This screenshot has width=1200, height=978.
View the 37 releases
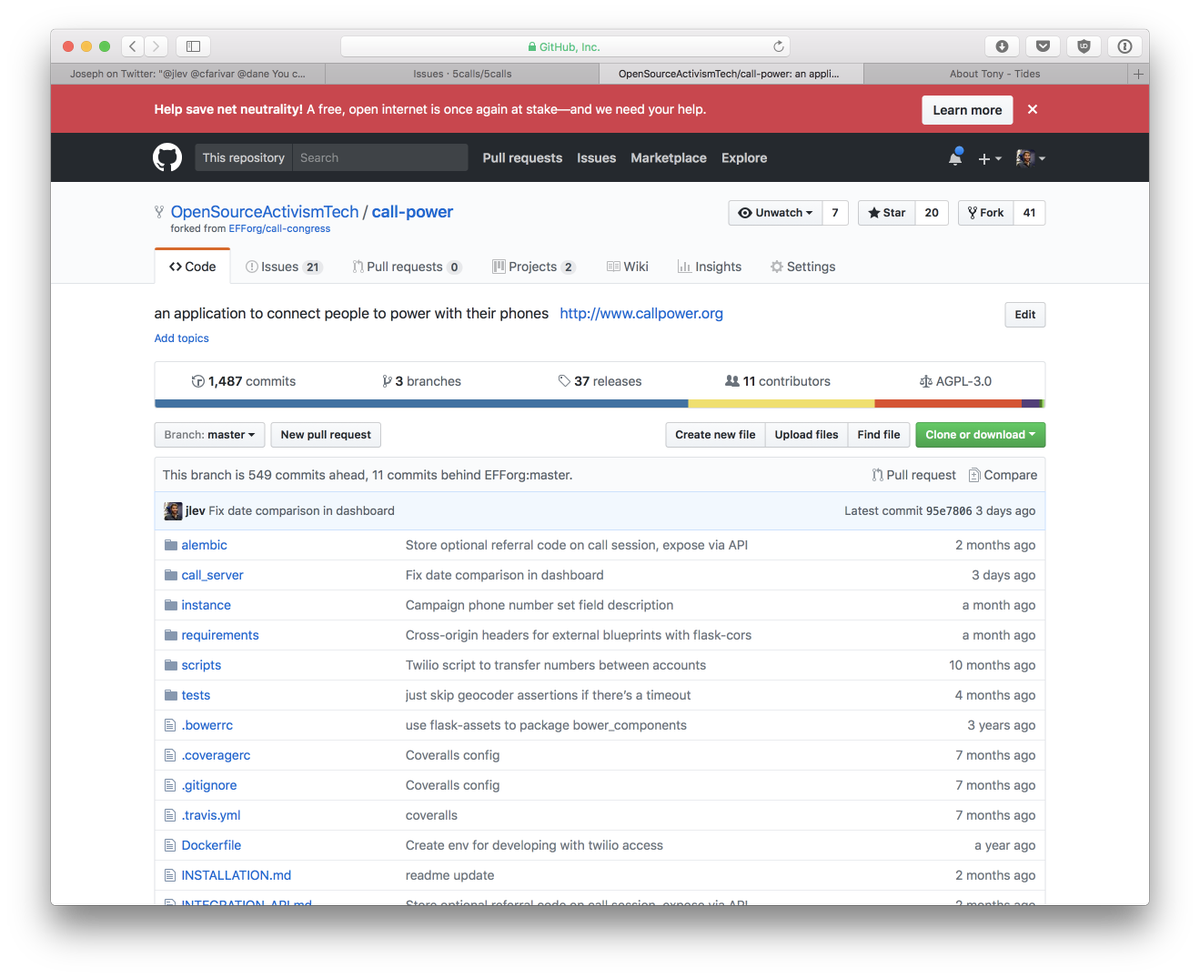[x=600, y=381]
